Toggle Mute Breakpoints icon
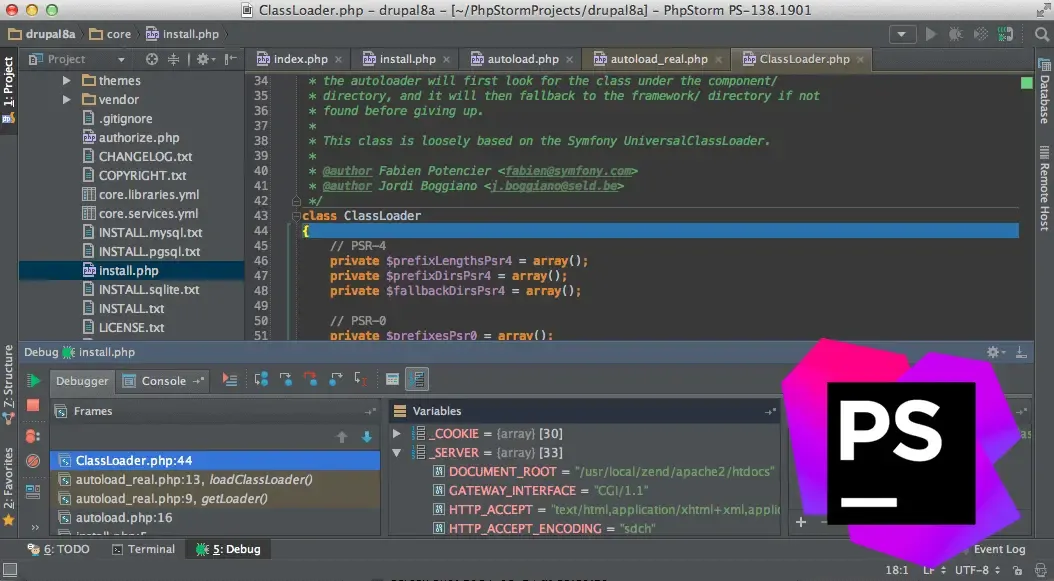Screen dimensions: 1054x581 click(x=33, y=461)
